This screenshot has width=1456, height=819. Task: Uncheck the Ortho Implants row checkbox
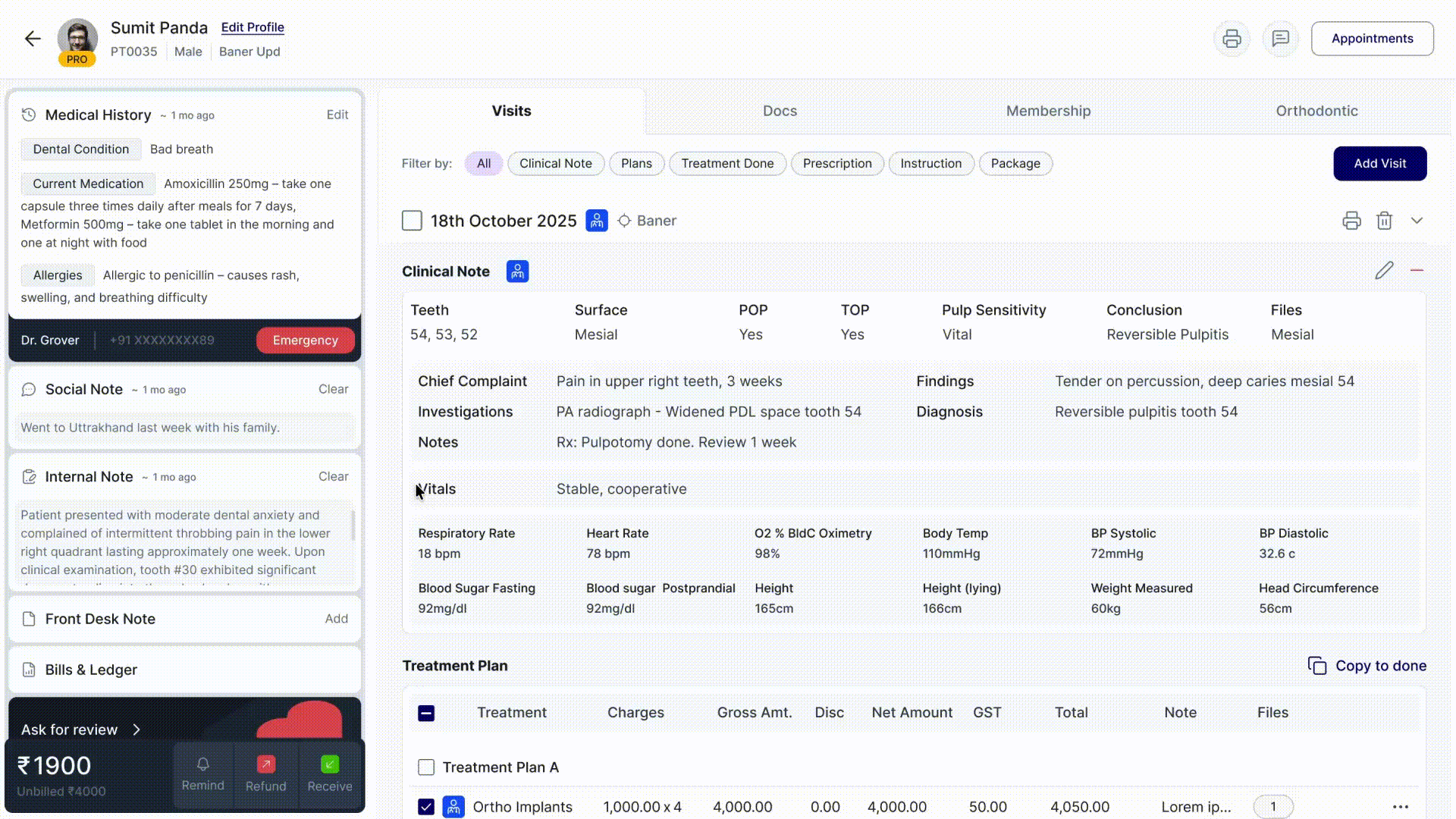(x=426, y=807)
